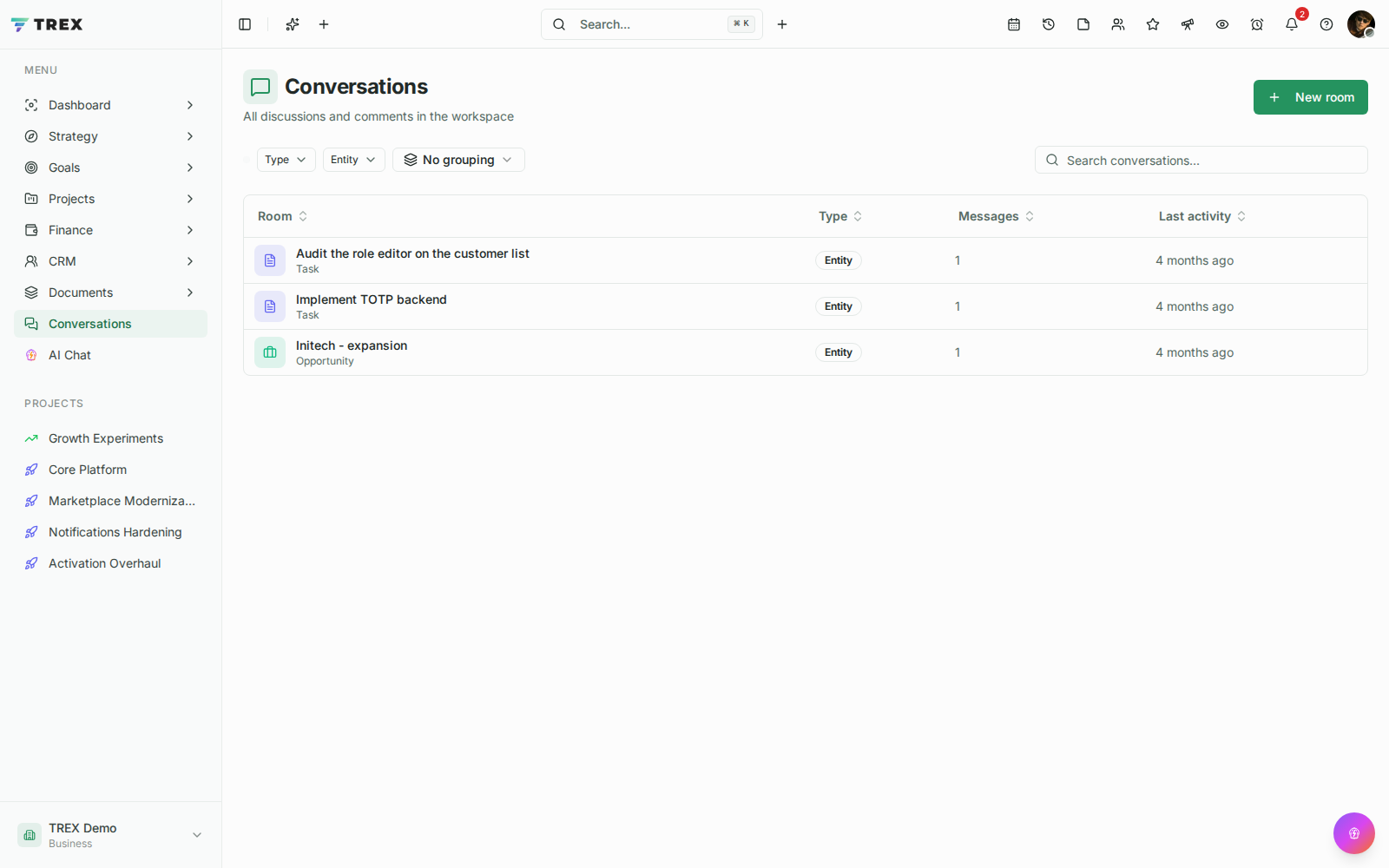The height and width of the screenshot is (868, 1389).
Task: Open Strategy in the sidebar menu
Action: (x=111, y=136)
